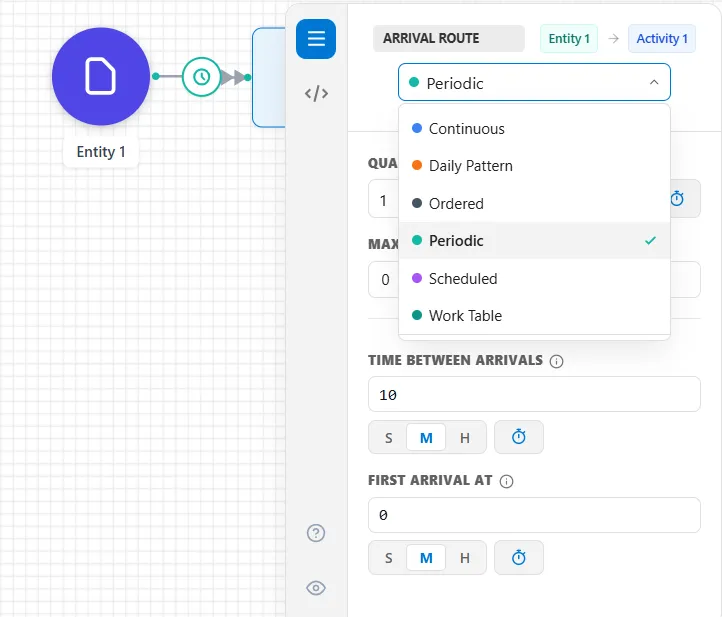
Task: Select the Entity 1 purple node
Action: [x=101, y=76]
